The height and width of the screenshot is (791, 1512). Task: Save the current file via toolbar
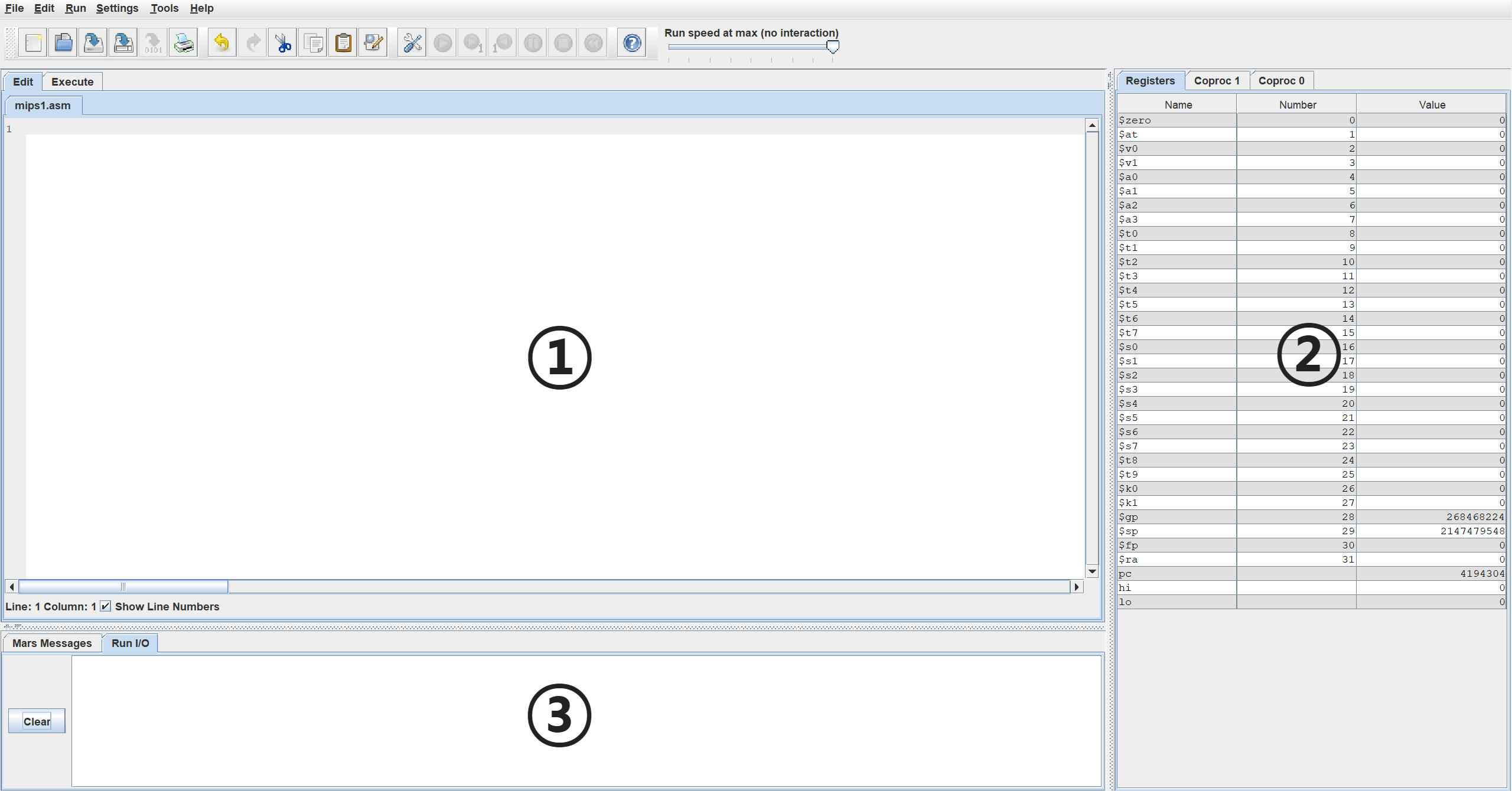93,43
